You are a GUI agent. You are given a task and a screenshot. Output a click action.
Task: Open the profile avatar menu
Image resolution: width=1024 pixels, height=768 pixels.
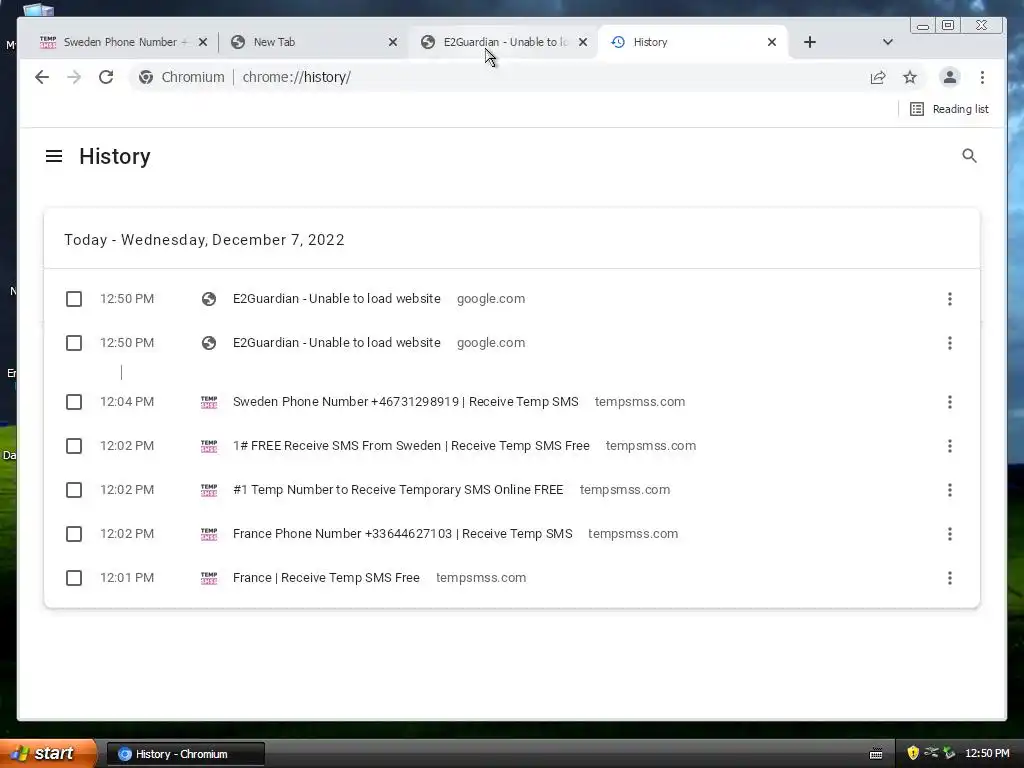click(x=950, y=77)
